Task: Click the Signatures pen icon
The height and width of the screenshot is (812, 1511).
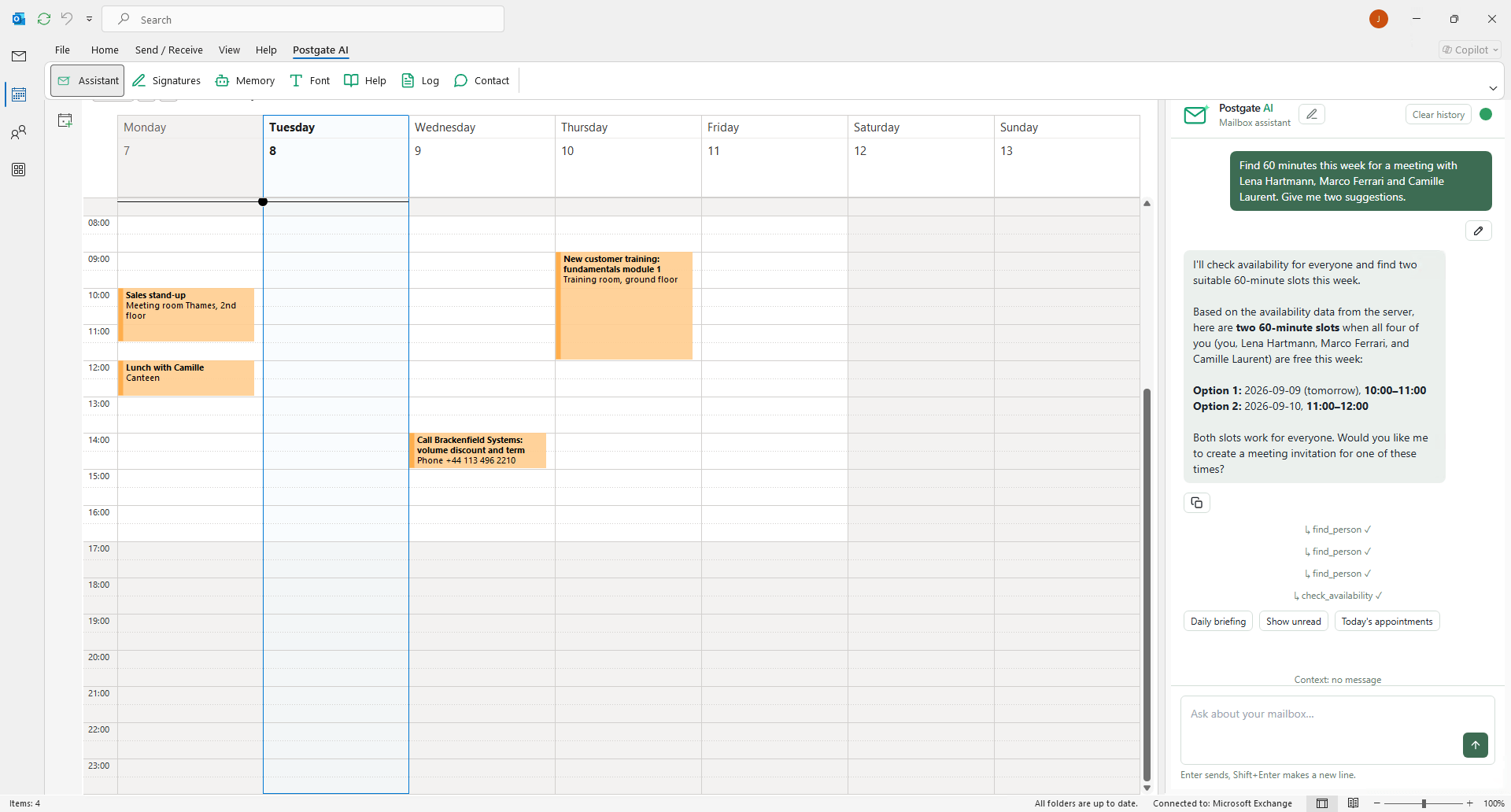Action: pos(139,80)
